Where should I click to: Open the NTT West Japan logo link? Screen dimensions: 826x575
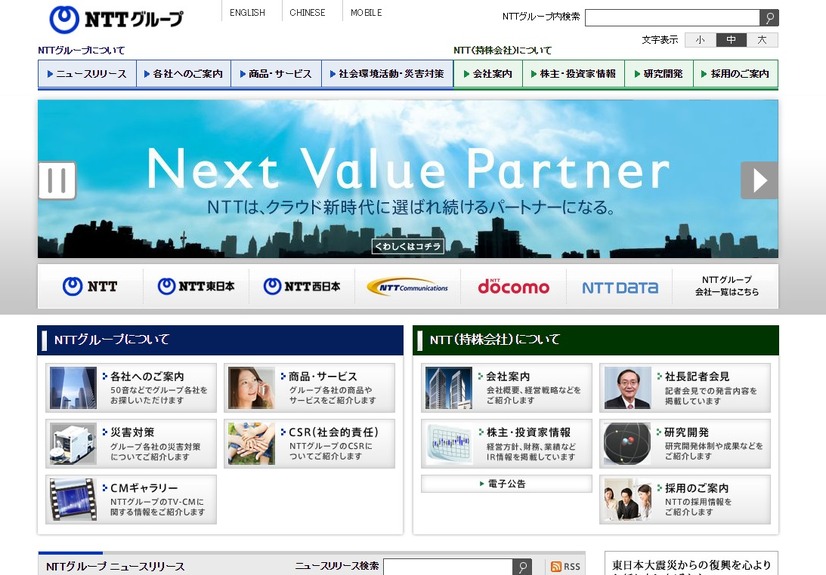302,286
